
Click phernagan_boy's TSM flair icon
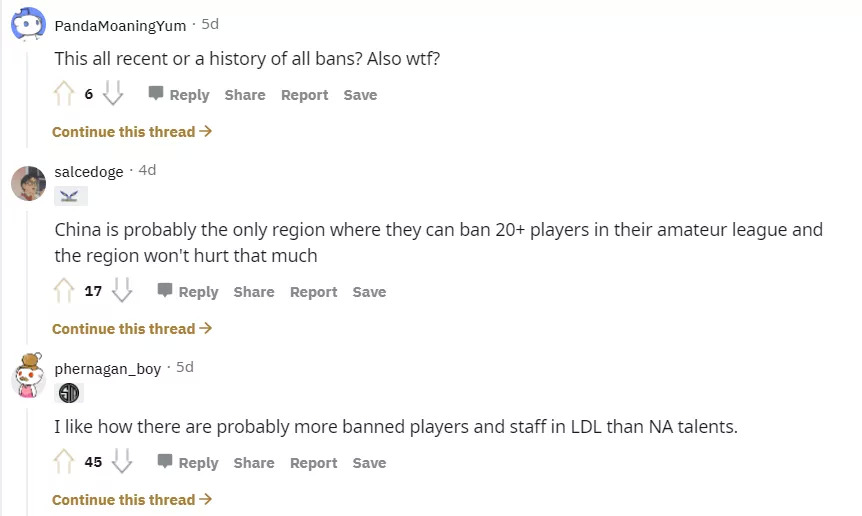click(x=68, y=393)
